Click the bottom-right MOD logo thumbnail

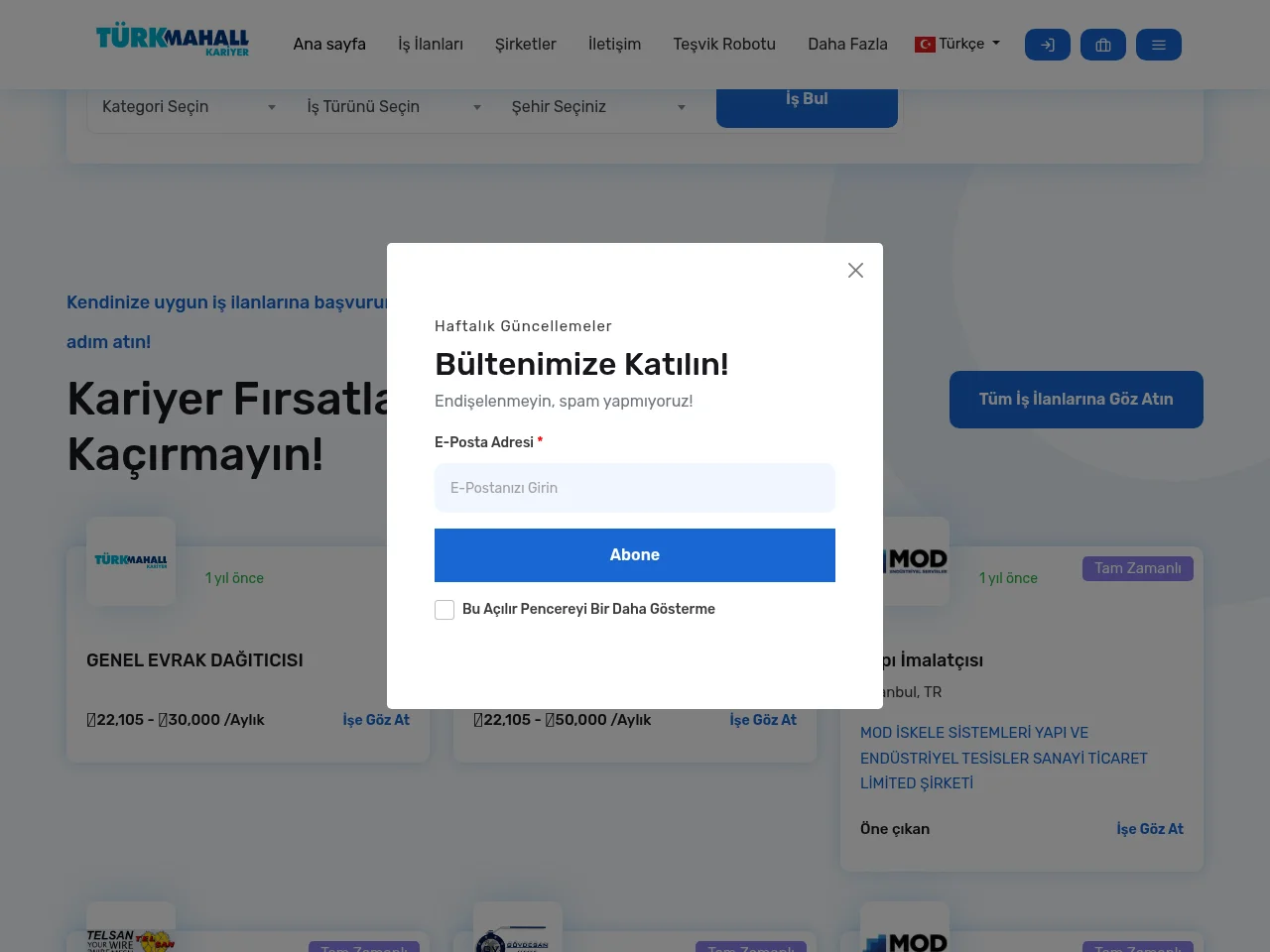[x=905, y=927]
